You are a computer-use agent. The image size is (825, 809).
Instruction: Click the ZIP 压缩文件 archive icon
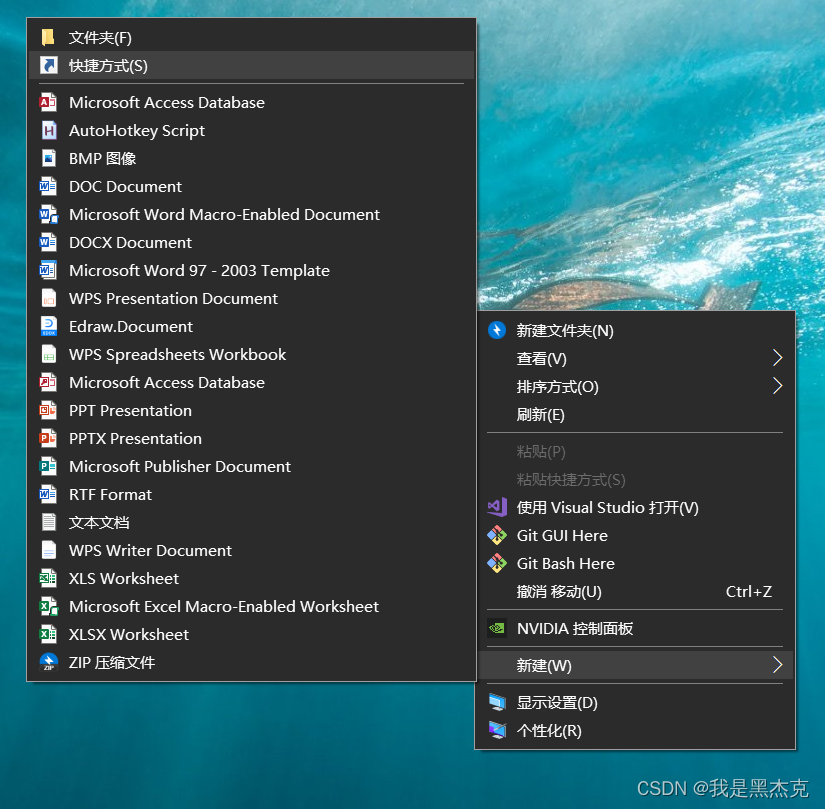pos(48,662)
